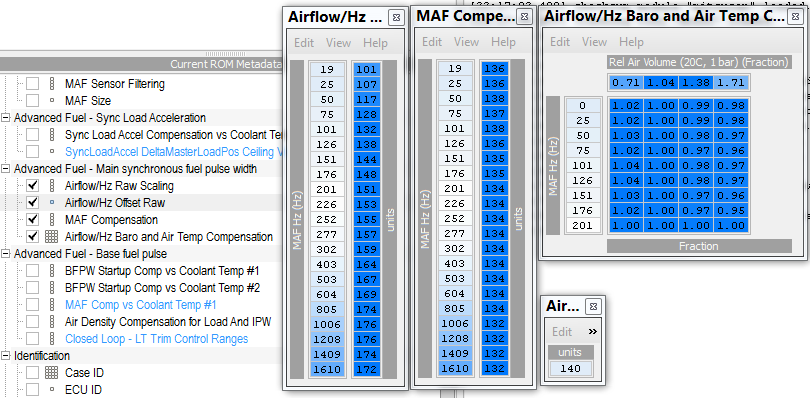Uncheck Airflow/Hz Baro and Air Temp Compensation checkbox

(33, 237)
